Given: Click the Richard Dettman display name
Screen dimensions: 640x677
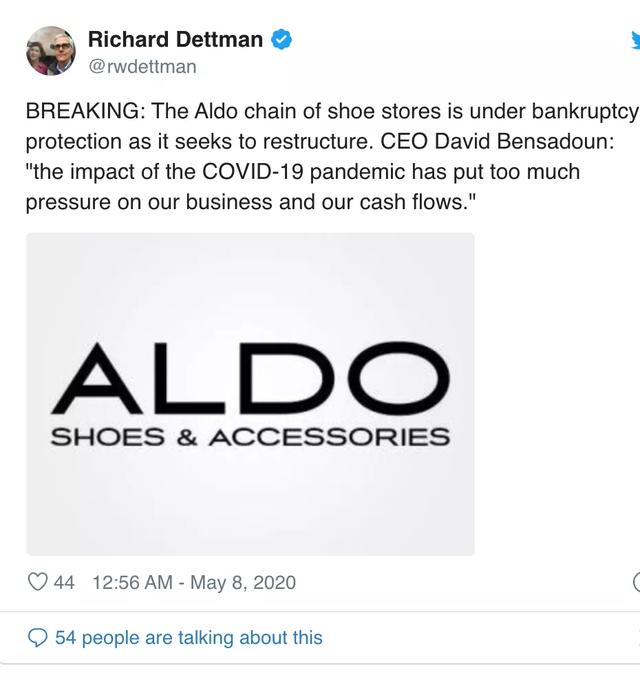Looking at the screenshot, I should pos(175,40).
